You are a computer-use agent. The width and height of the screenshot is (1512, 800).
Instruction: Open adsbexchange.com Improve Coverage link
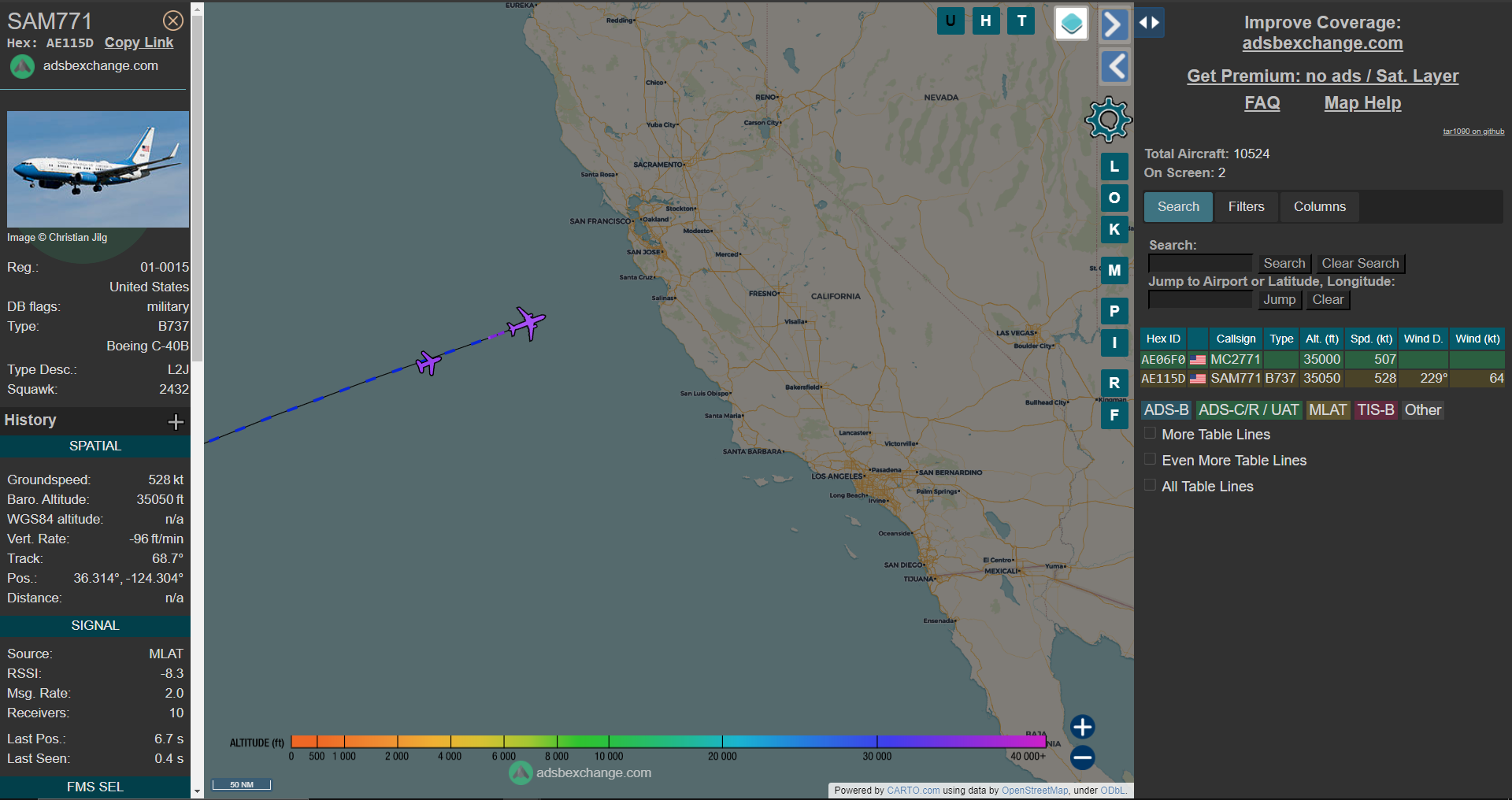tap(1322, 43)
